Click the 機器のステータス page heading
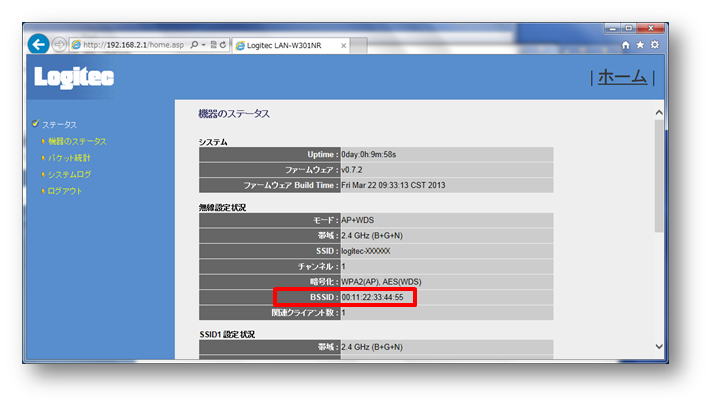The height and width of the screenshot is (406, 711). click(234, 114)
